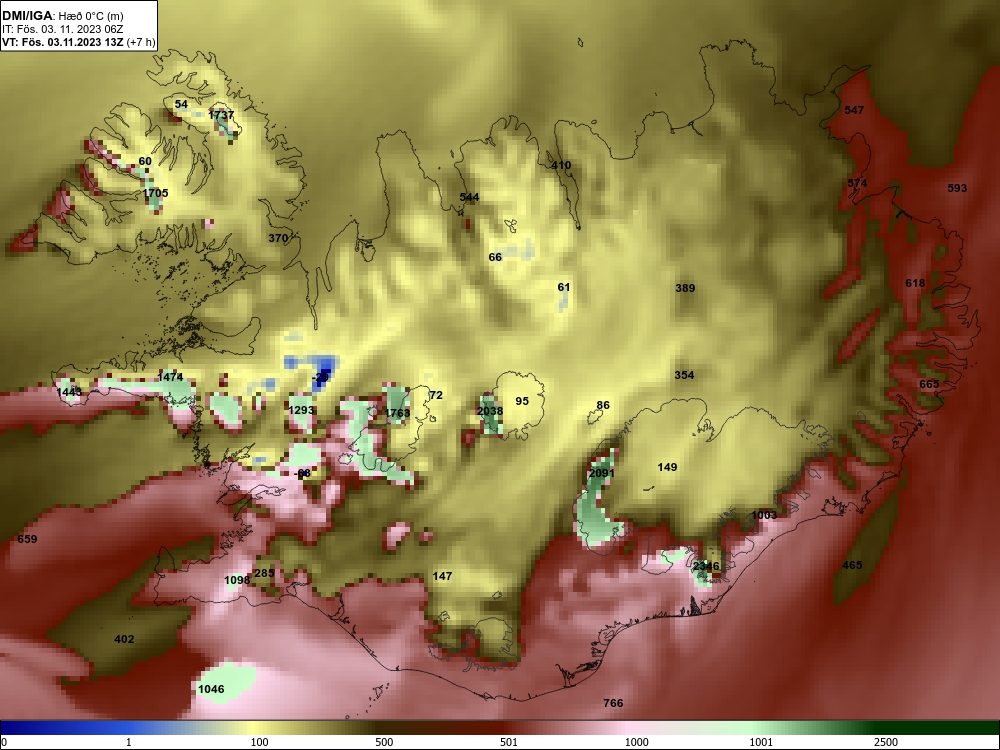Click the map value 149
Screen dimensions: 1000x750
click(667, 467)
